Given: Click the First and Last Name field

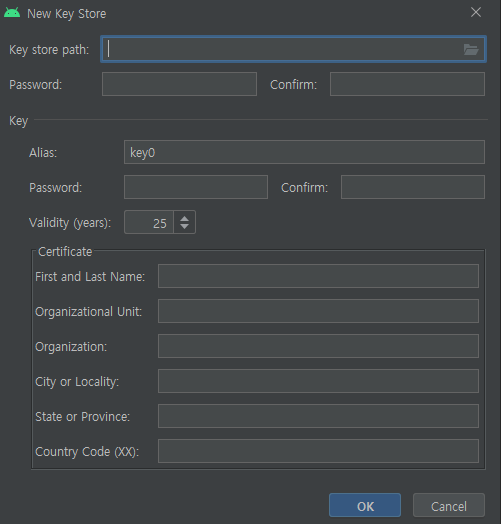Looking at the screenshot, I should coord(318,276).
